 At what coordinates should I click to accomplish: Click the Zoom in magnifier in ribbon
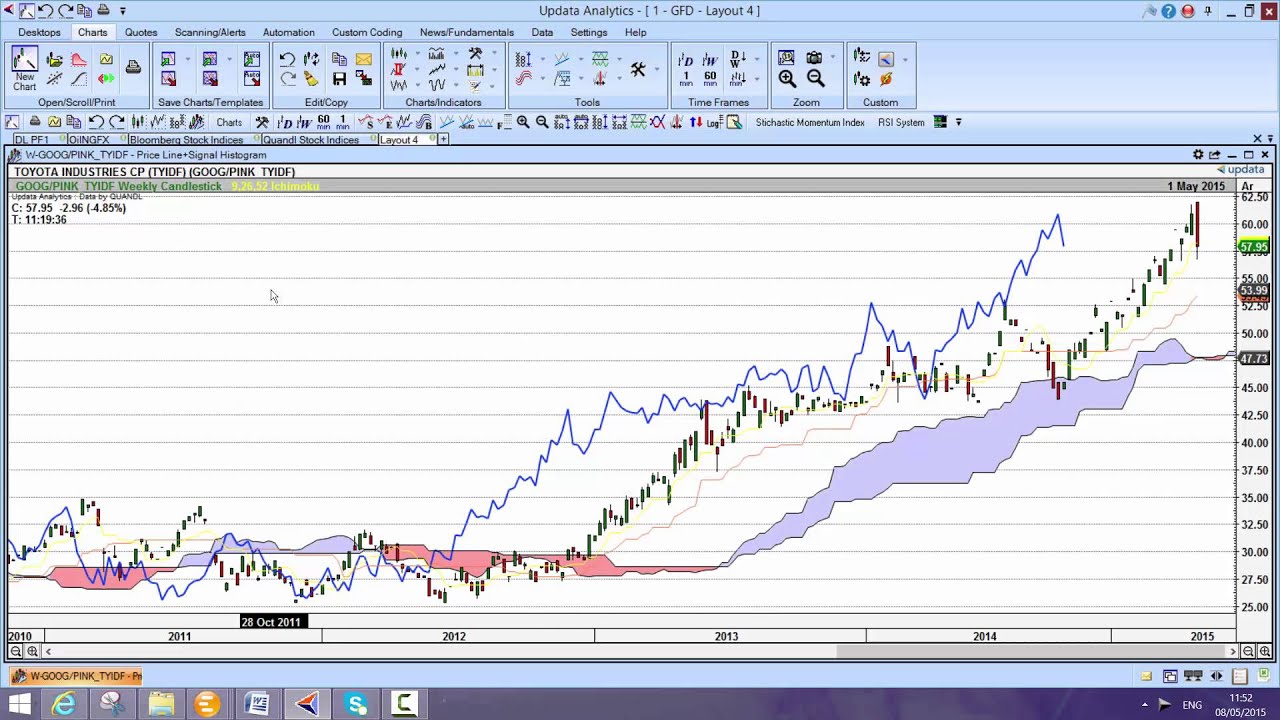[787, 79]
